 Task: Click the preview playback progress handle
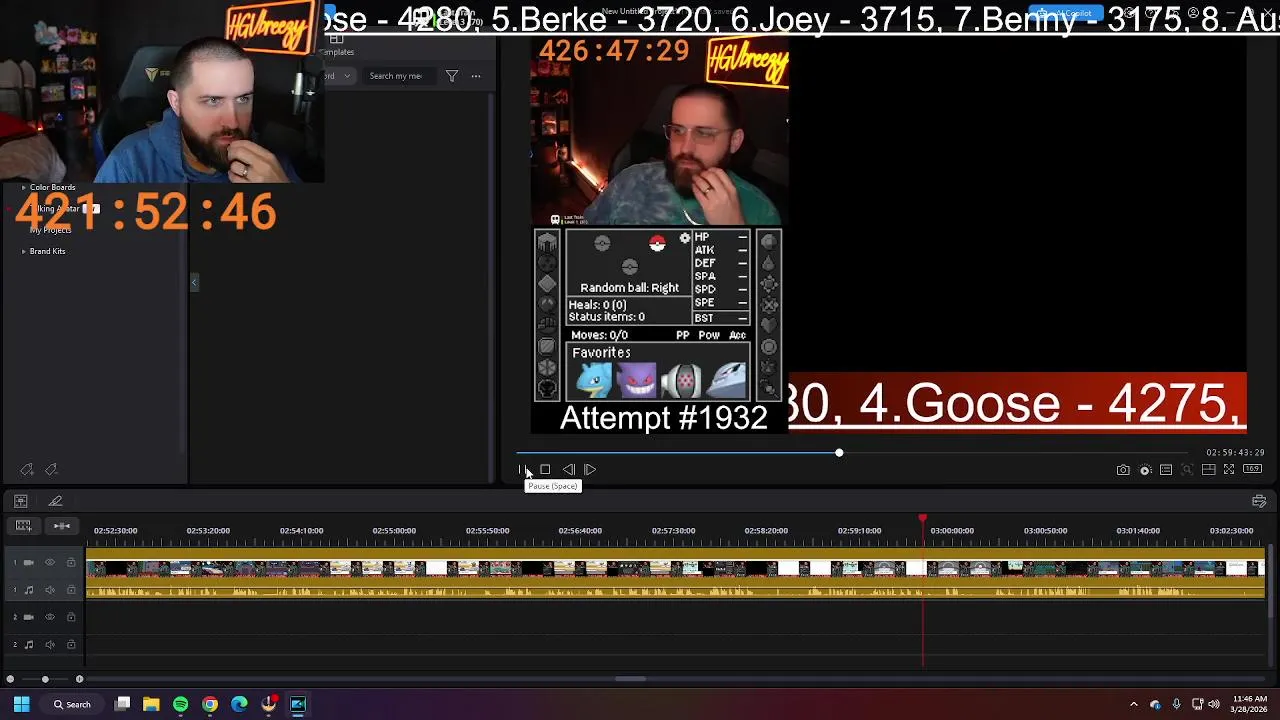(x=839, y=453)
